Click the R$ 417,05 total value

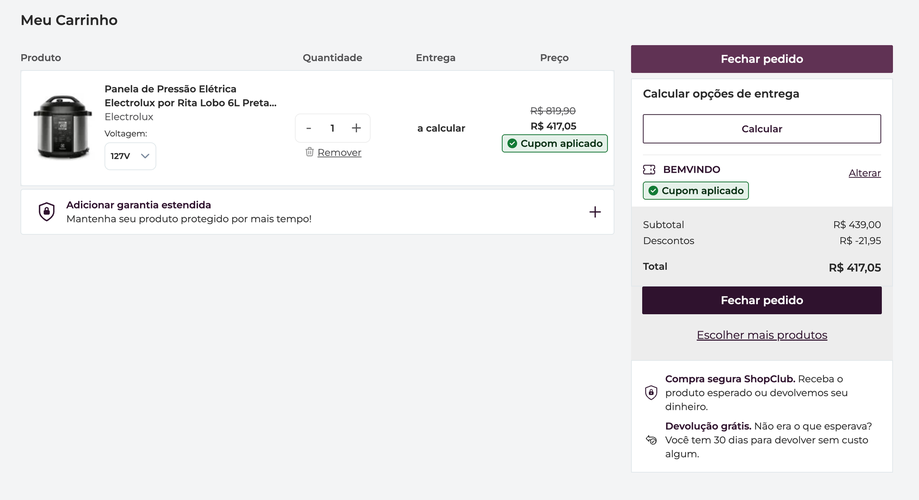click(x=855, y=268)
